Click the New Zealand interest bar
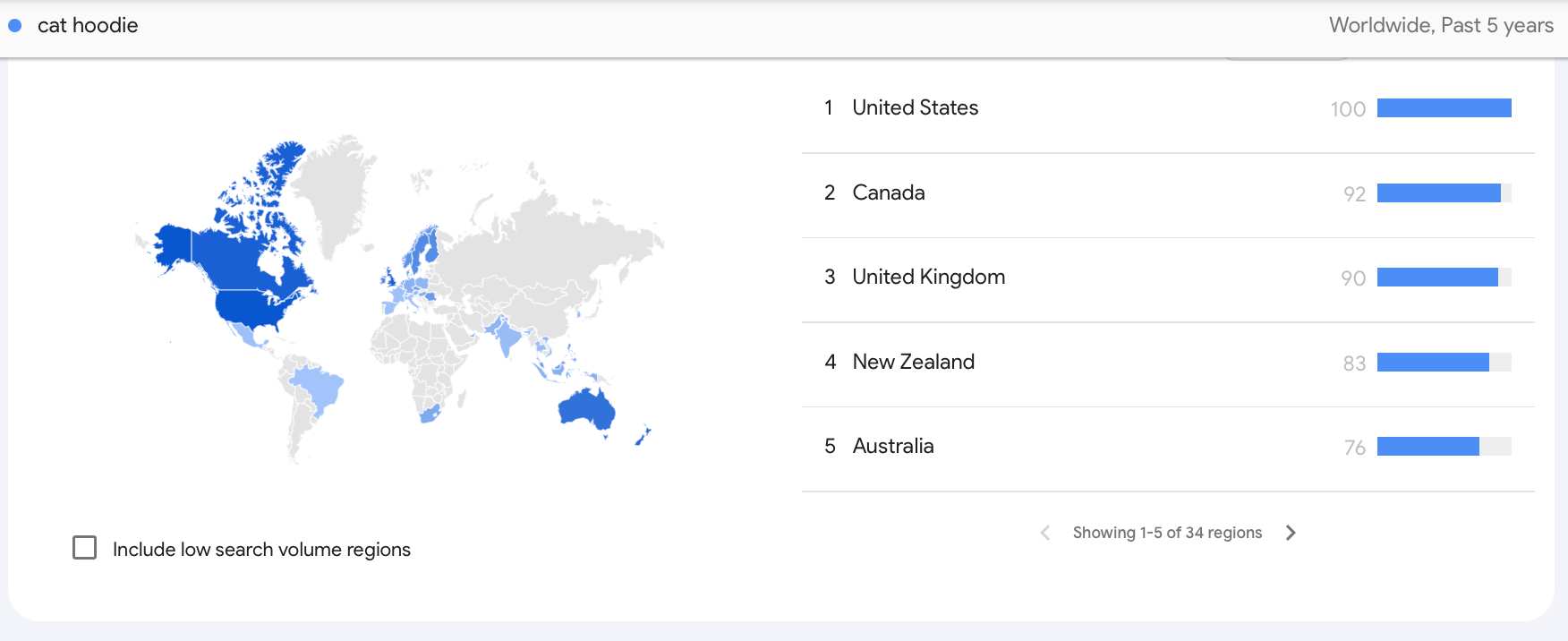 click(x=1444, y=362)
